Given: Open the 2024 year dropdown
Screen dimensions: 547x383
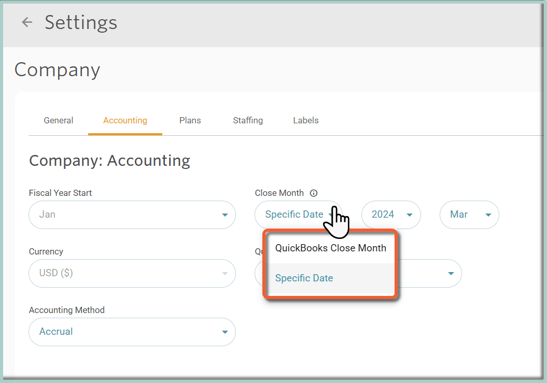Looking at the screenshot, I should pos(391,215).
